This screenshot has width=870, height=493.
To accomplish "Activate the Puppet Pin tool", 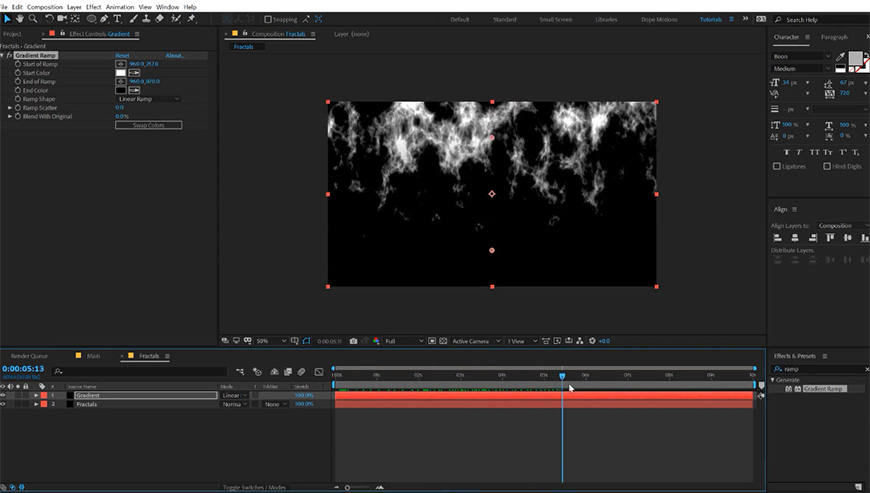I will tap(191, 18).
